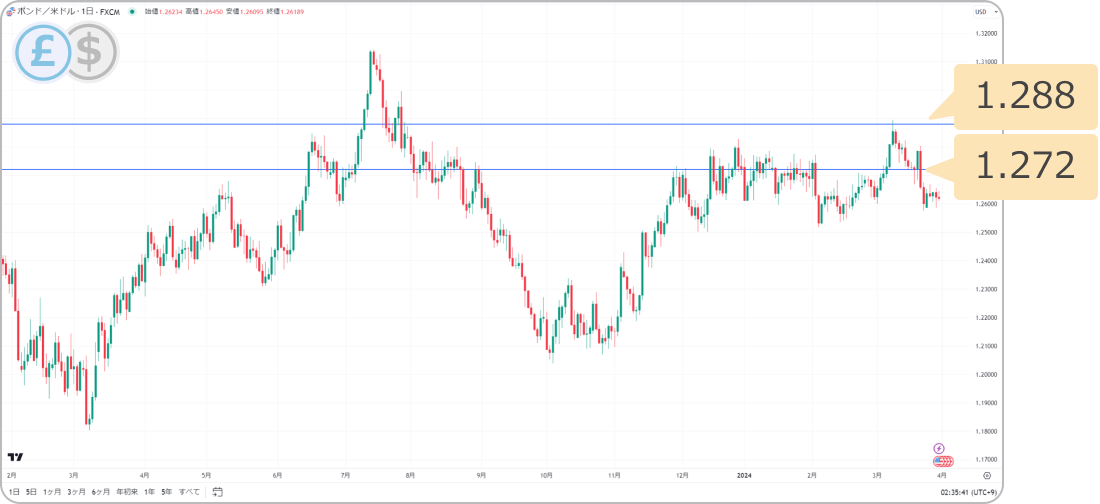Image resolution: width=1100 pixels, height=504 pixels.
Task: Click the 1.31000 price axis label
Action: [987, 62]
